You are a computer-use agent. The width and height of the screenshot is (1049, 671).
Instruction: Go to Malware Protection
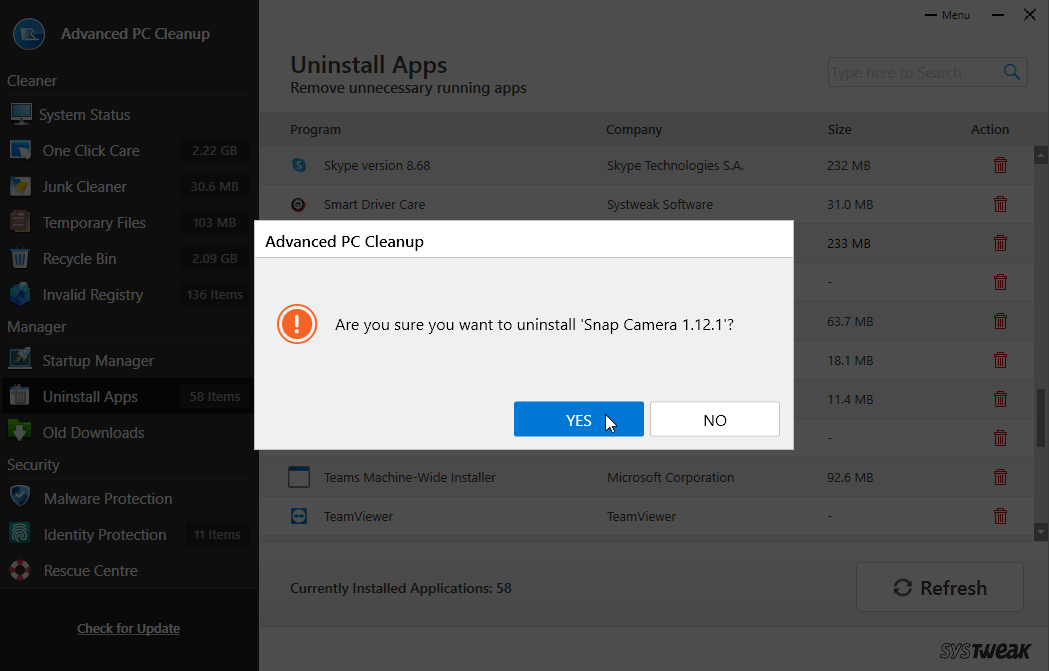click(107, 499)
